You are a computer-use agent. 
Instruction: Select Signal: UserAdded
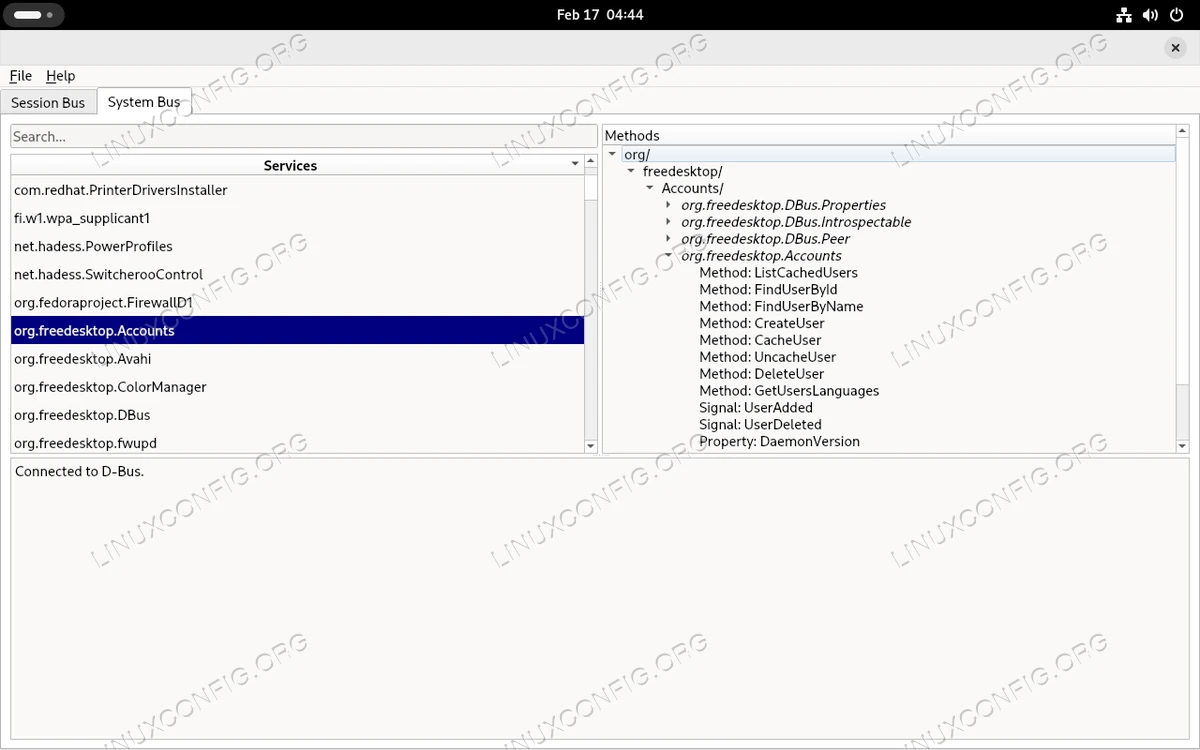(x=756, y=408)
